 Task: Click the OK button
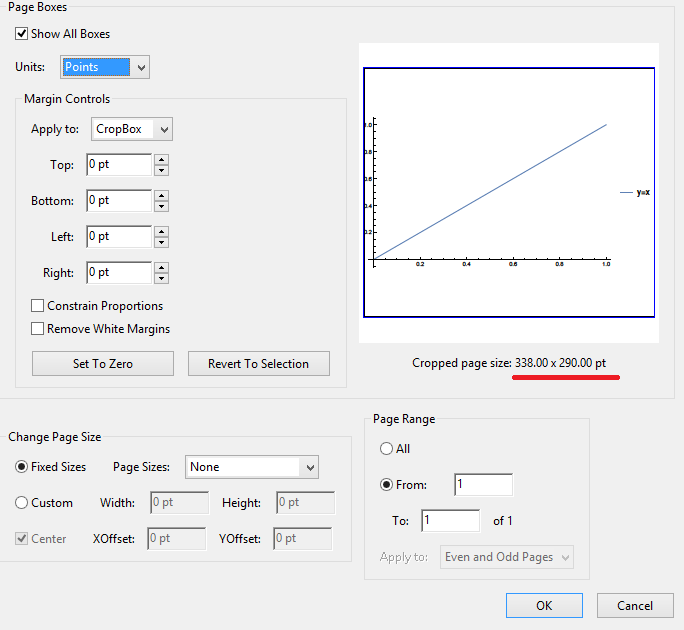(x=544, y=606)
